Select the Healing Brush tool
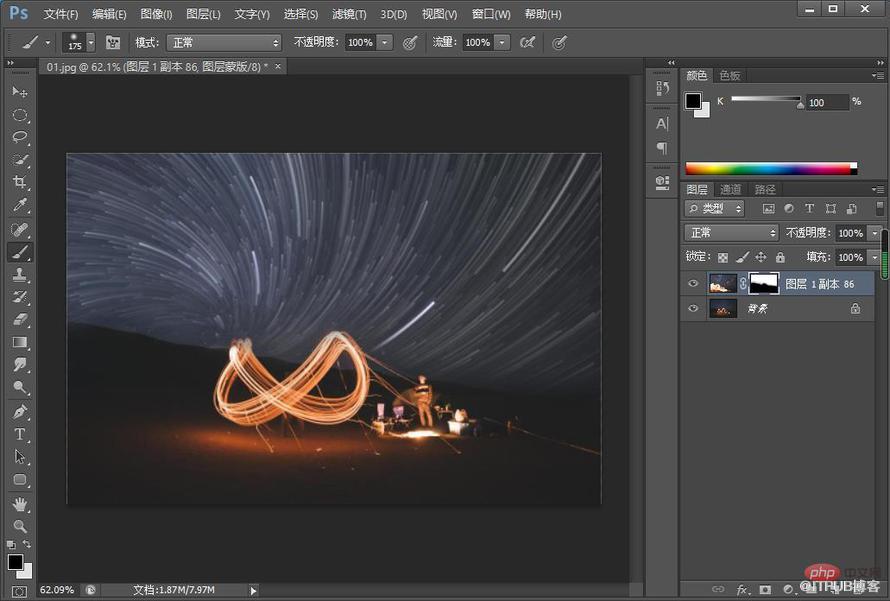 click(x=20, y=229)
